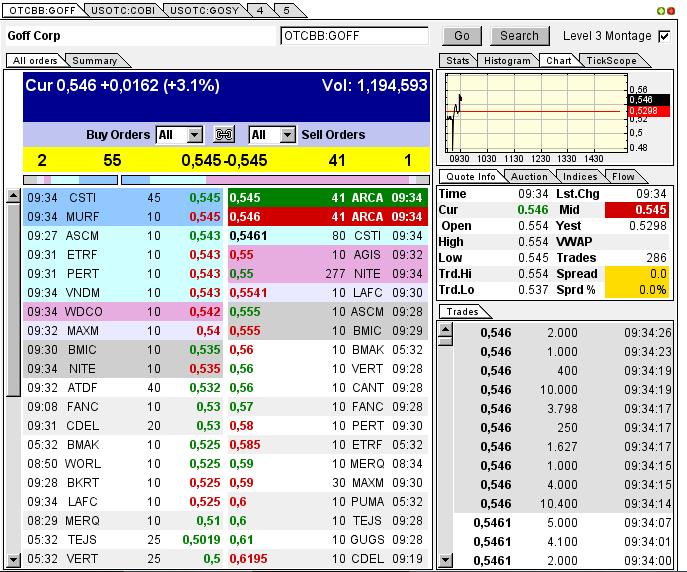Click the intraday price chart
Viewport: 687px width, 572px height.
point(537,113)
